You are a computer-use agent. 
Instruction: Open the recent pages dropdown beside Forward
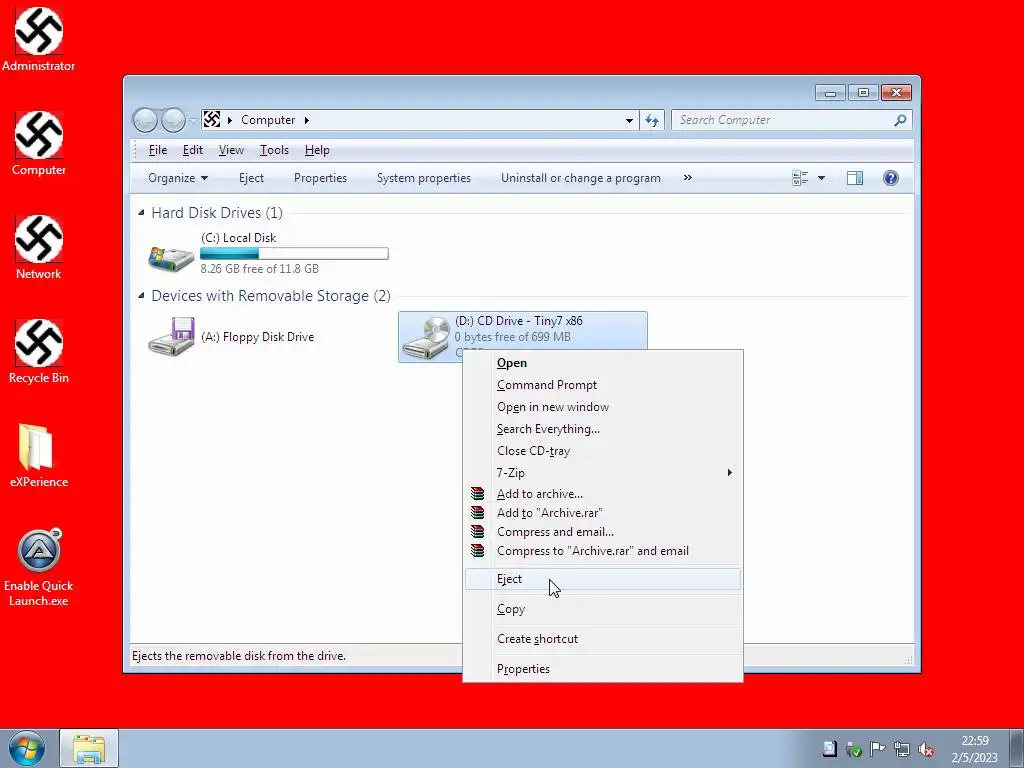[x=193, y=121]
